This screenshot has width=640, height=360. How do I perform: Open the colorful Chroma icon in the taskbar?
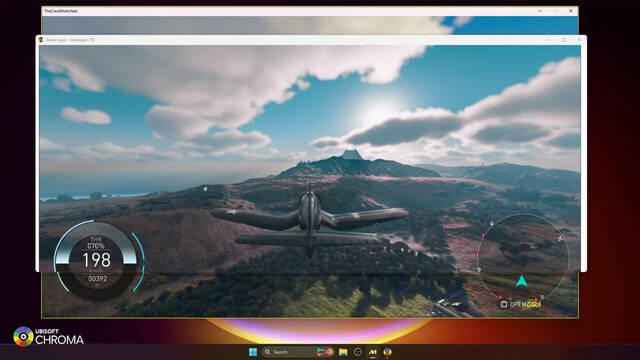[x=387, y=352]
